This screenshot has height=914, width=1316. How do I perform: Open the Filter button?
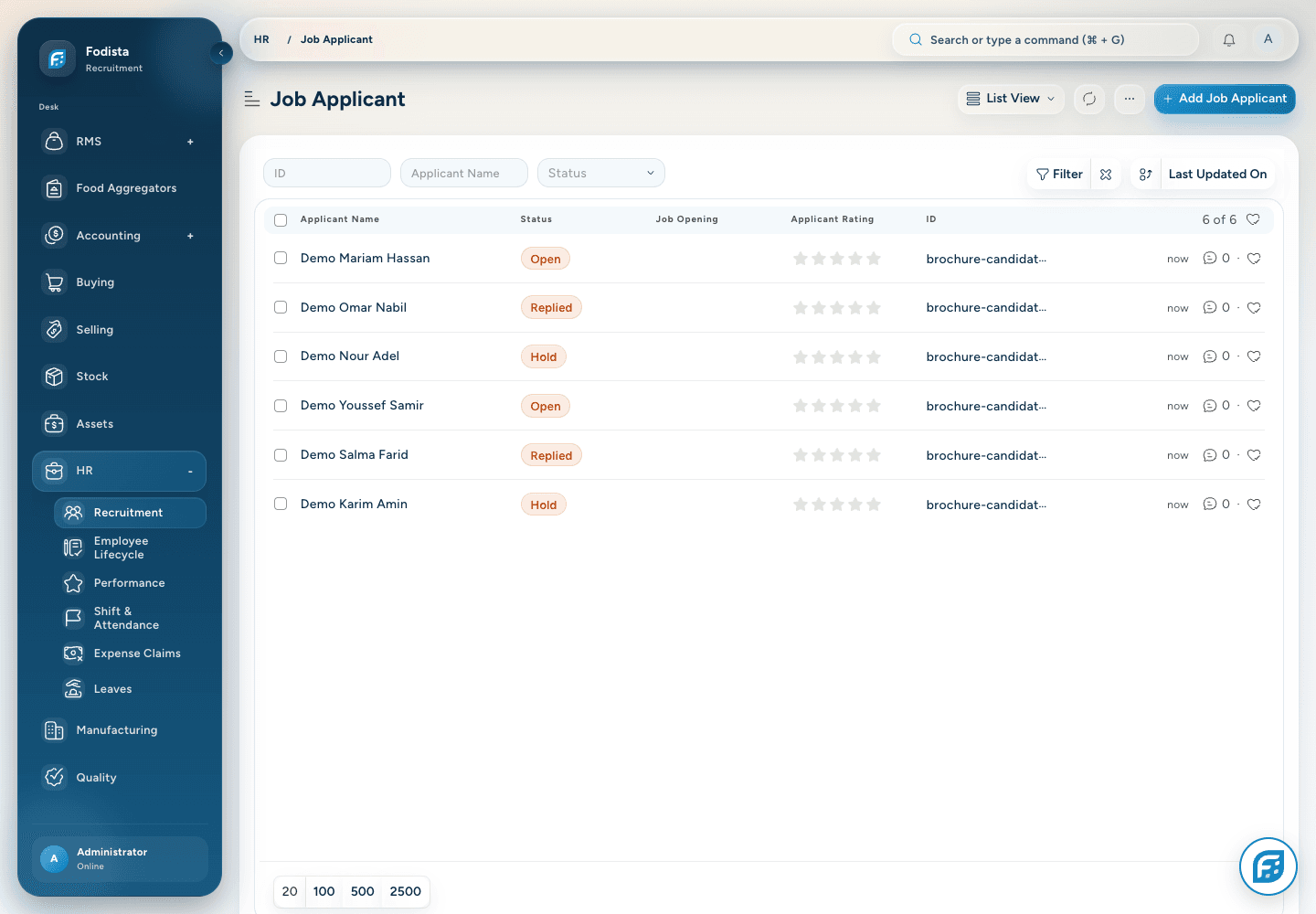[x=1059, y=175]
